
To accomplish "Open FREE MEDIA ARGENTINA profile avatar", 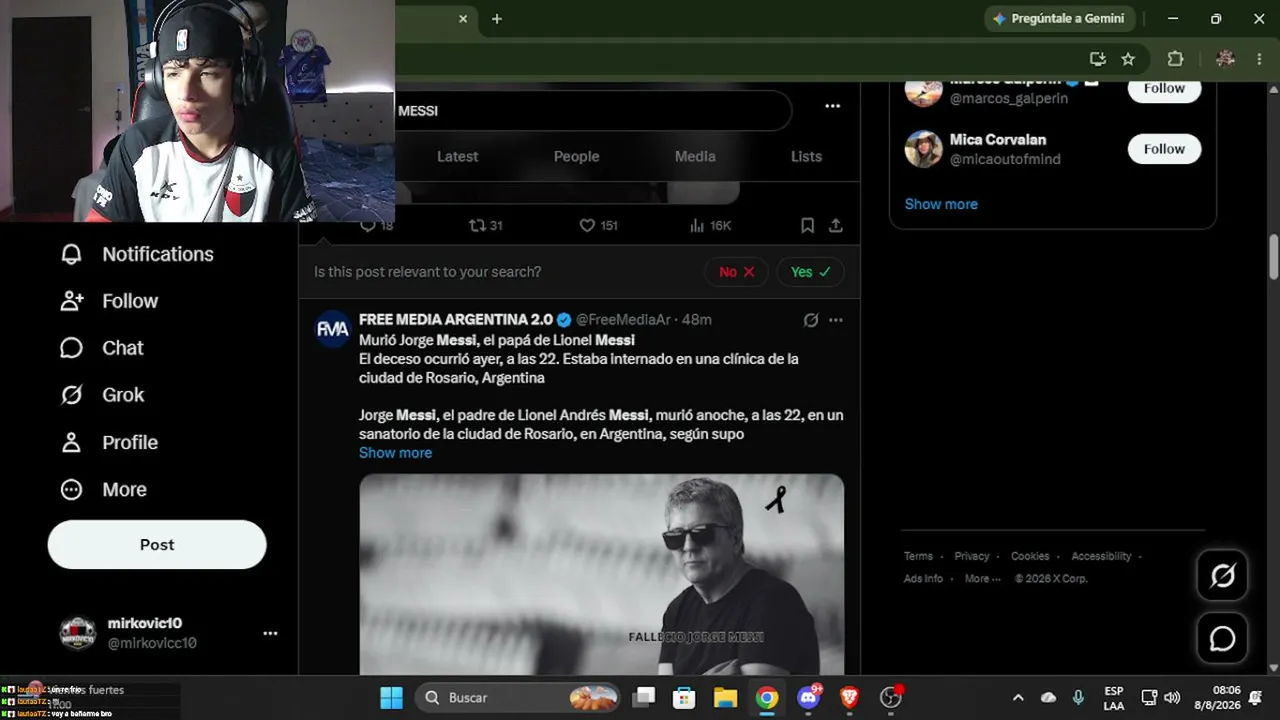I will click(x=333, y=329).
